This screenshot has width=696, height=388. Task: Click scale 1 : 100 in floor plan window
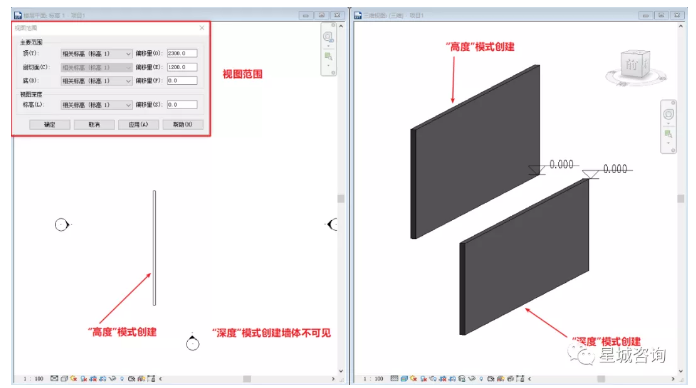tap(33, 379)
